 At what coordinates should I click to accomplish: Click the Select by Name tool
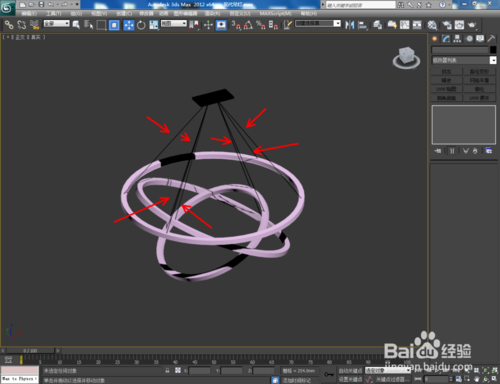click(88, 25)
